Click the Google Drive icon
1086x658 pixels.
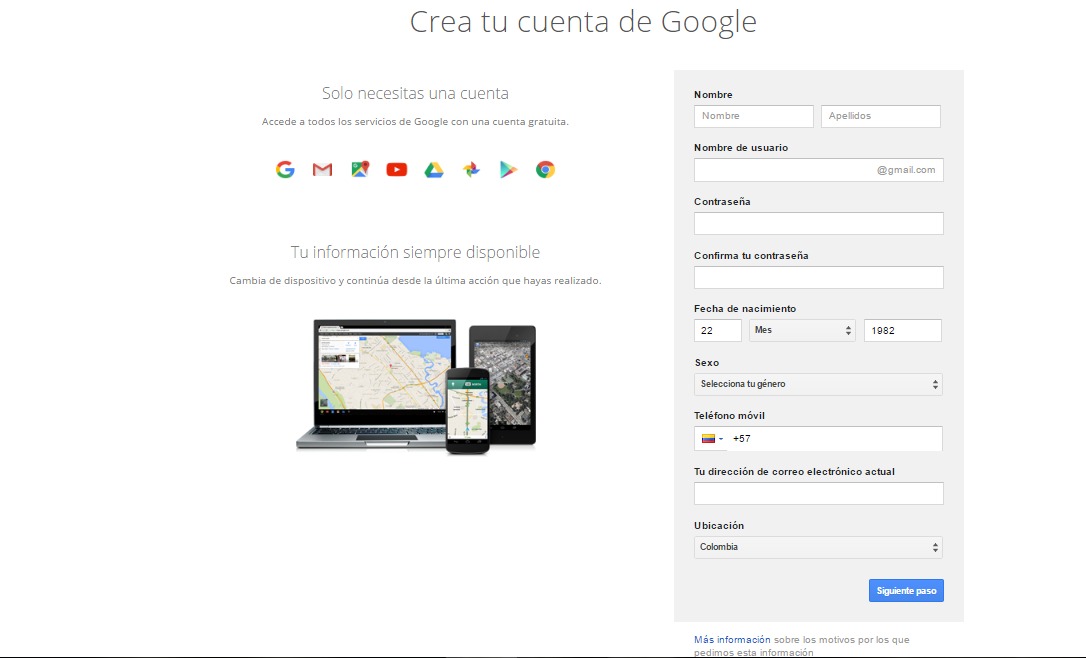coord(434,170)
